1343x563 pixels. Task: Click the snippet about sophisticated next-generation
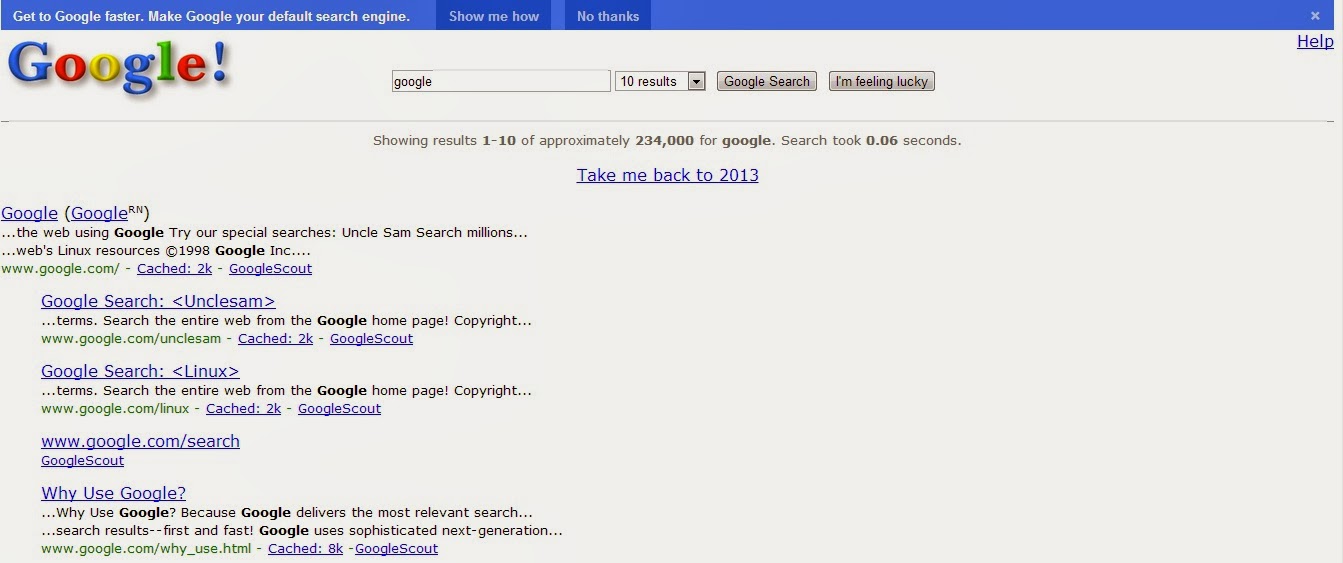tap(302, 530)
